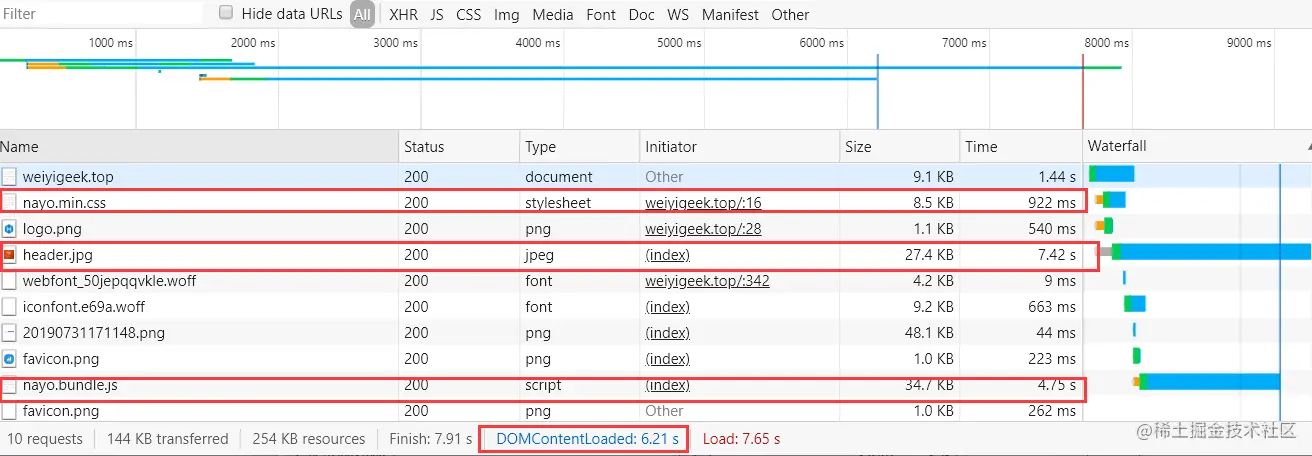Click the 144 KB transferred status entry
Screen dimensions: 1312x456
(x=166, y=438)
